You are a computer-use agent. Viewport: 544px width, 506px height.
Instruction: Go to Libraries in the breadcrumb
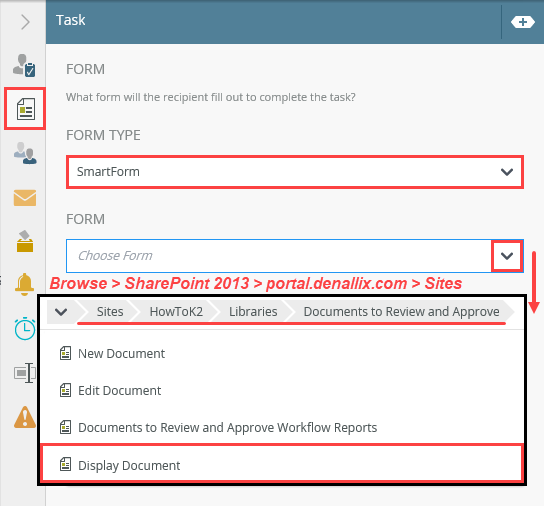253,312
